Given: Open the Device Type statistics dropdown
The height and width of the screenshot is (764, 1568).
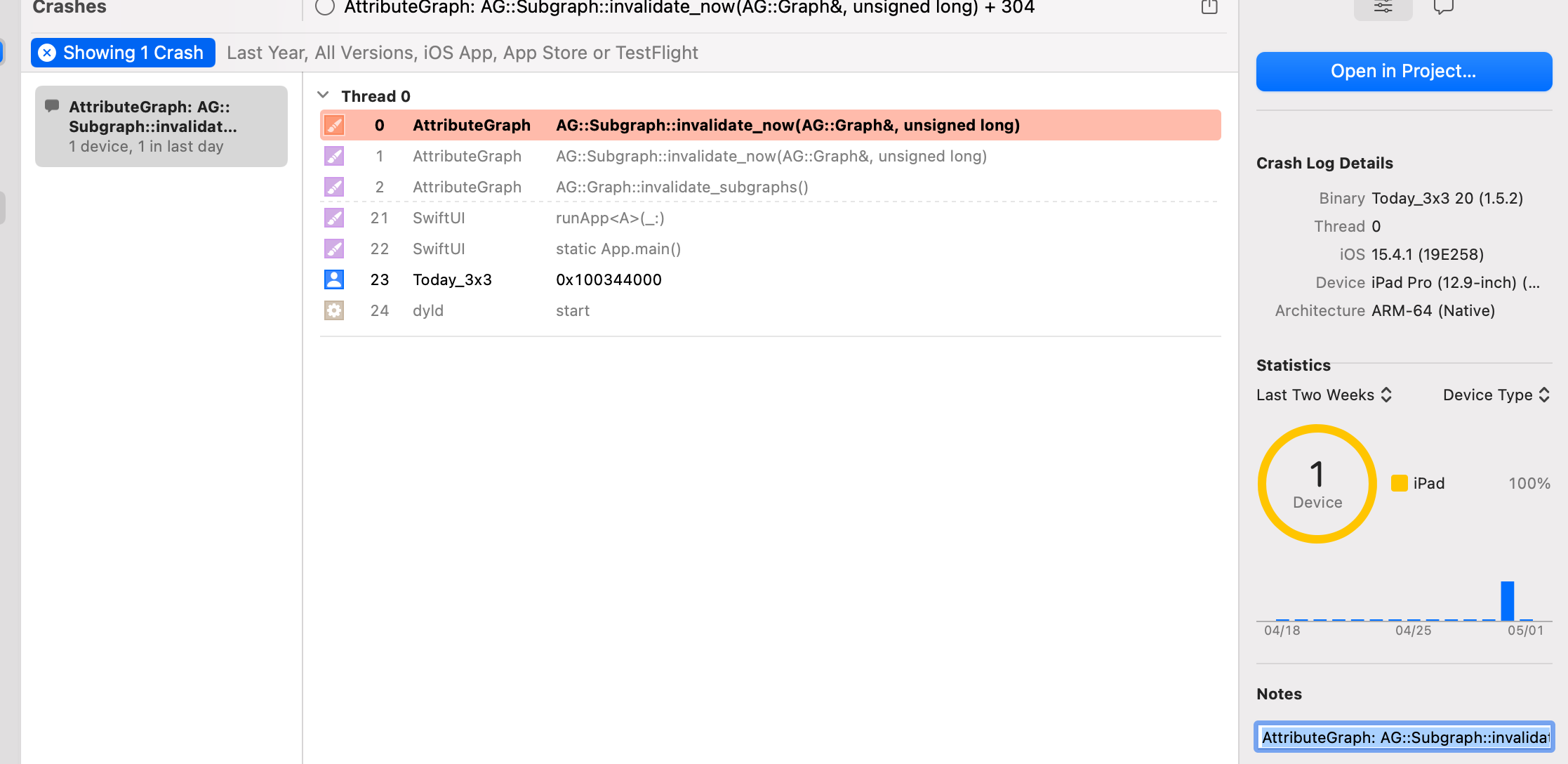Looking at the screenshot, I should pos(1496,395).
